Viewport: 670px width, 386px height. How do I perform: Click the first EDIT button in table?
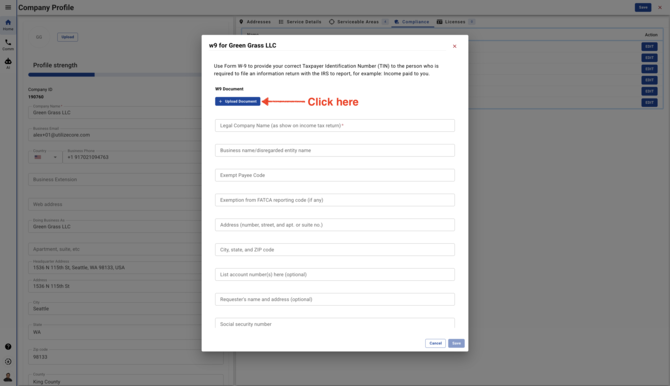(x=649, y=47)
